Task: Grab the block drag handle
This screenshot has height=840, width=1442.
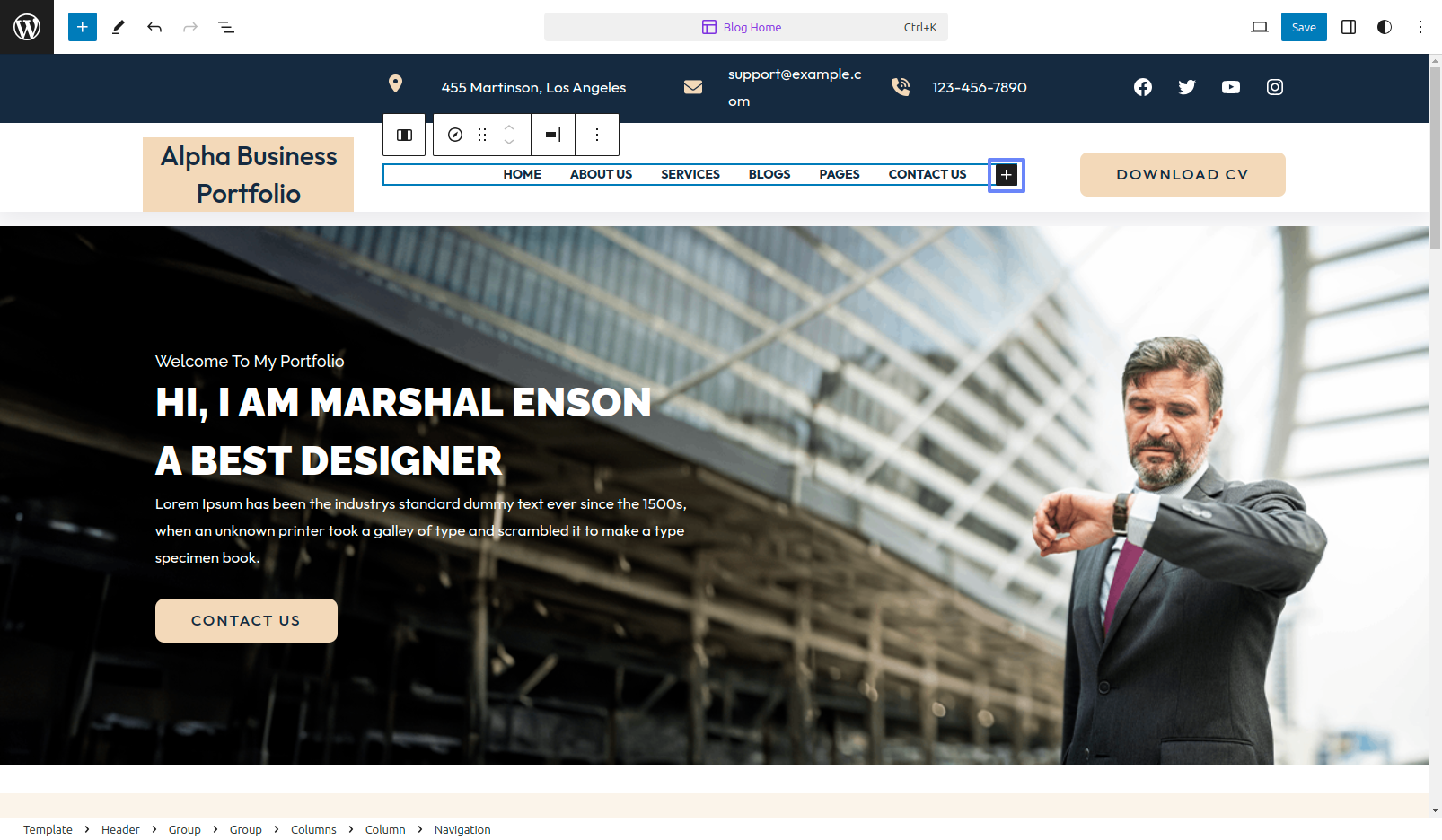Action: point(482,135)
